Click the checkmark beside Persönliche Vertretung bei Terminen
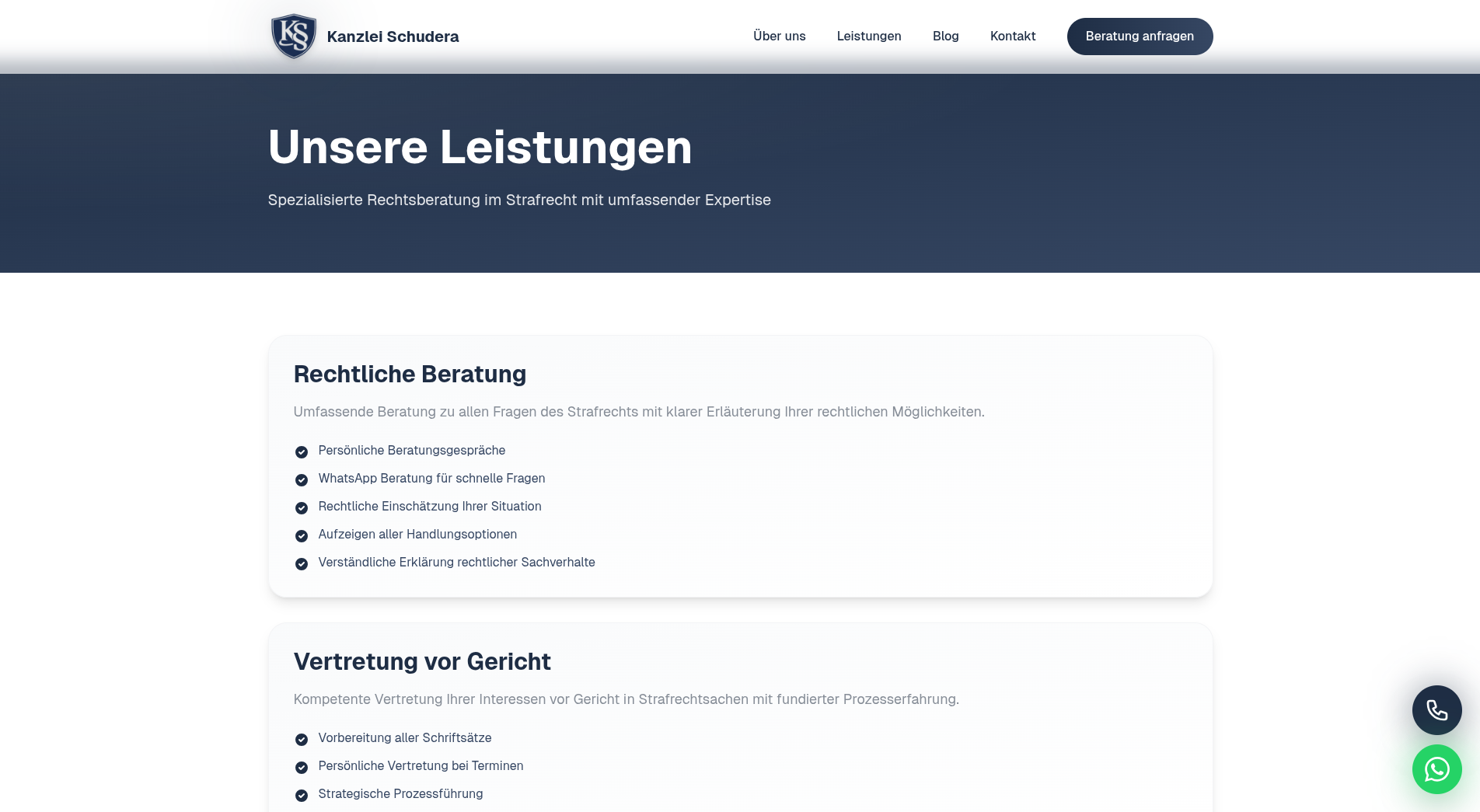The height and width of the screenshot is (812, 1480). 302,767
